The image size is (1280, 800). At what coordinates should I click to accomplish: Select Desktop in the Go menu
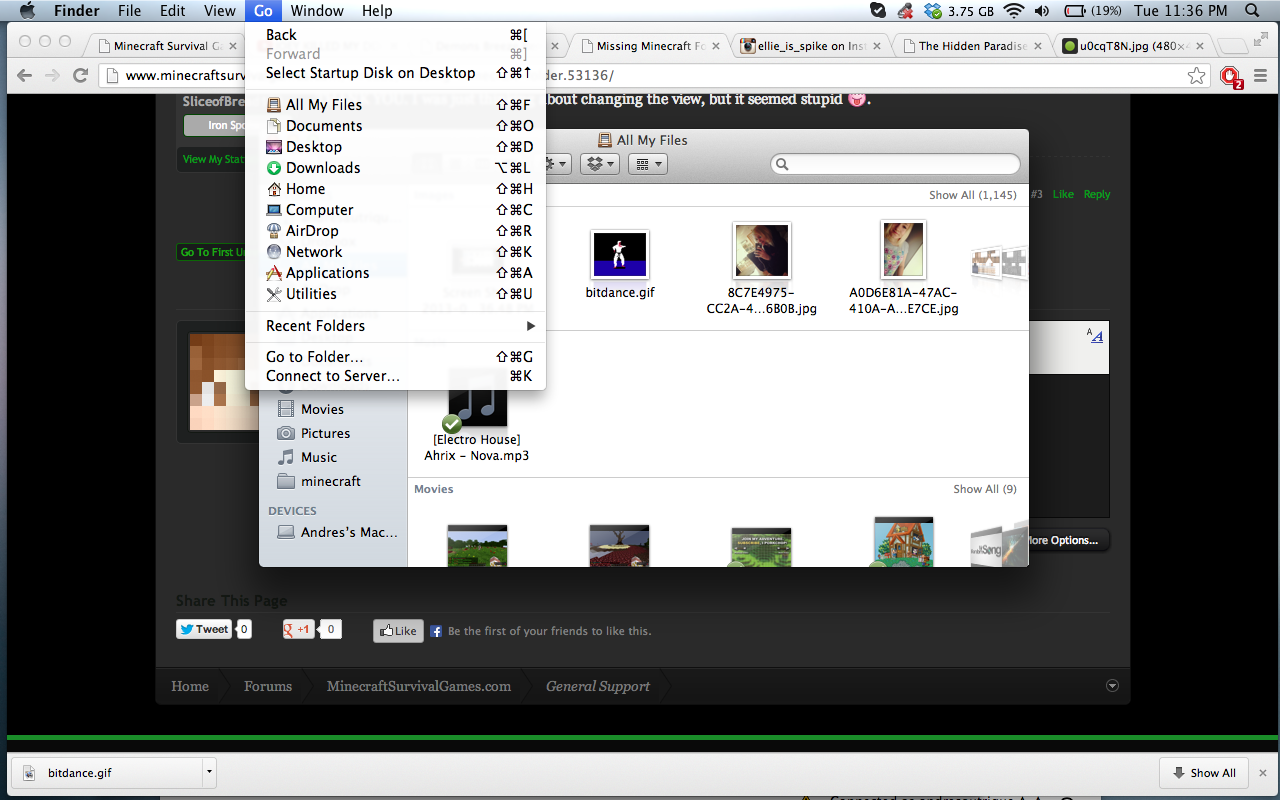coord(395,147)
